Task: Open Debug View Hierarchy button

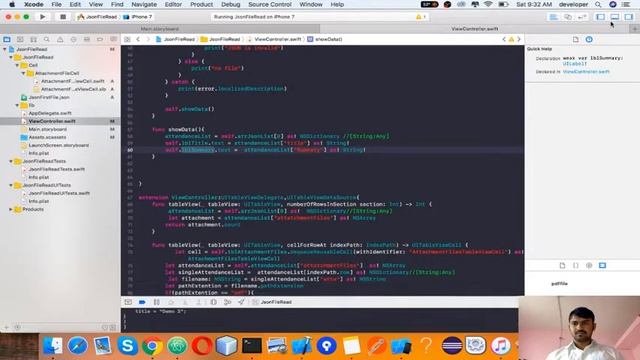Action: (x=213, y=302)
